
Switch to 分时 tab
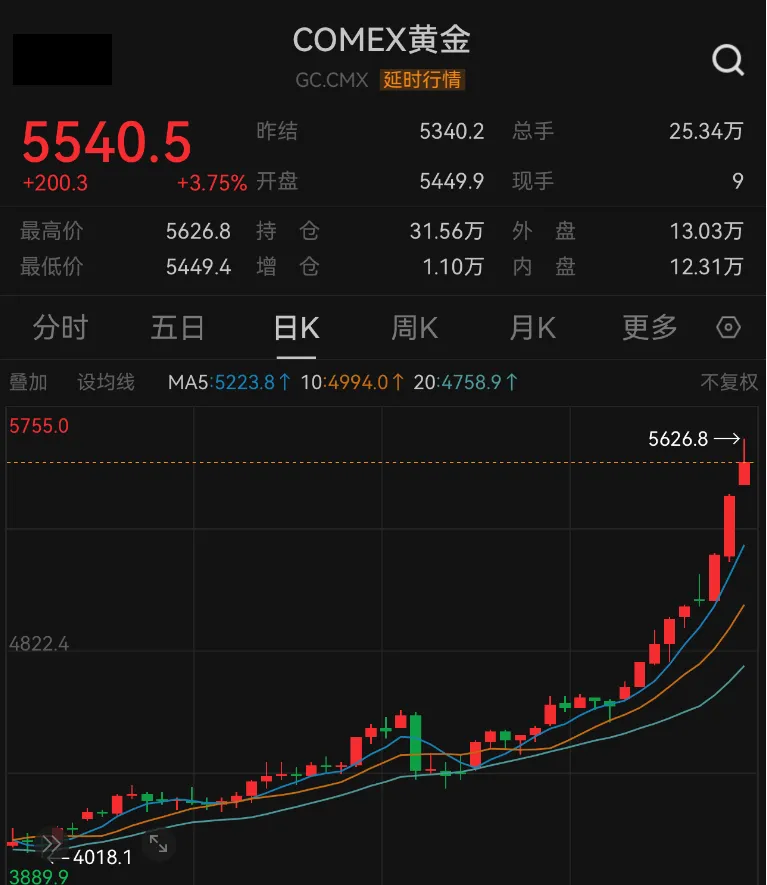60,328
